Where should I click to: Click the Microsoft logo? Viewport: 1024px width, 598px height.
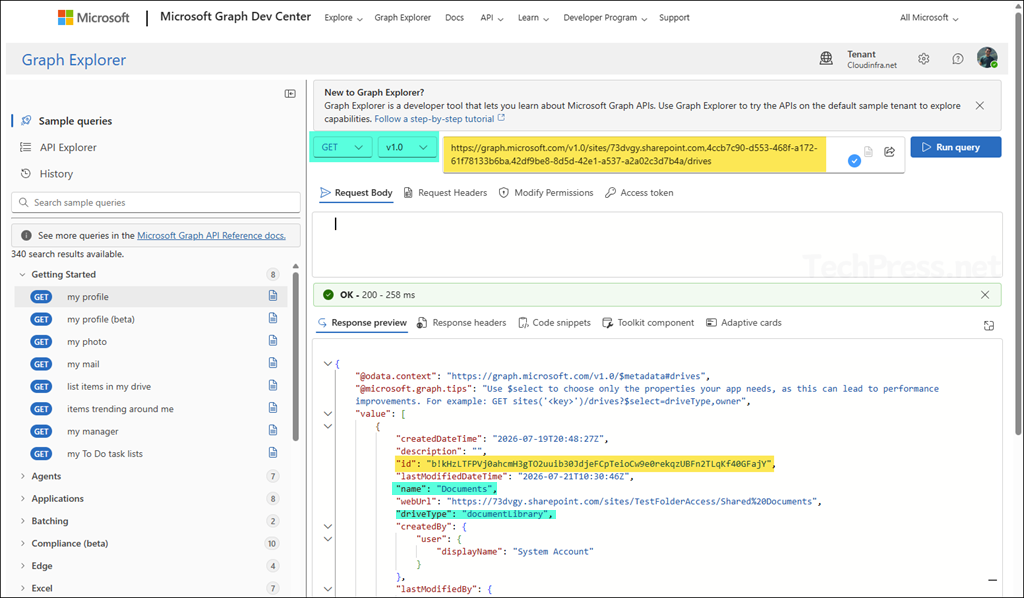93,18
